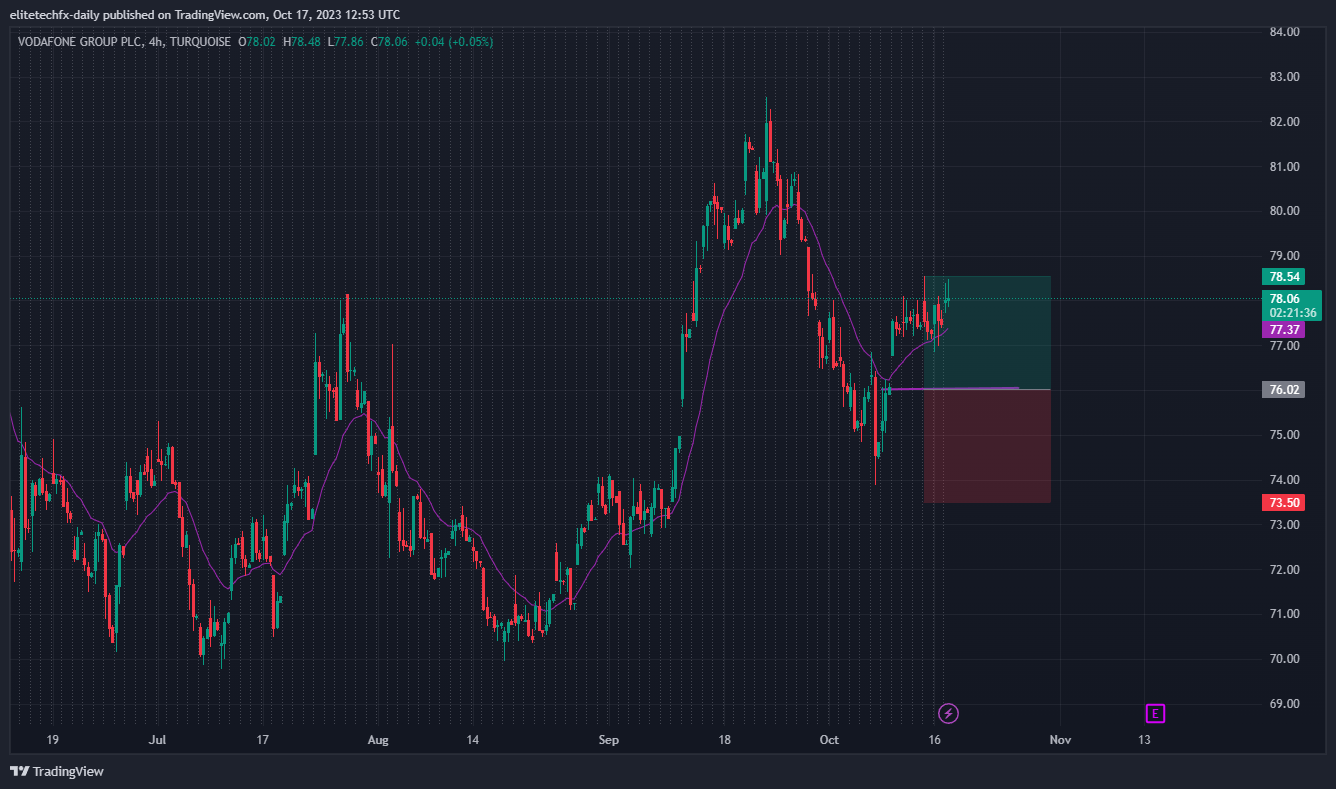Click the 19 date label on time axis

coord(53,741)
